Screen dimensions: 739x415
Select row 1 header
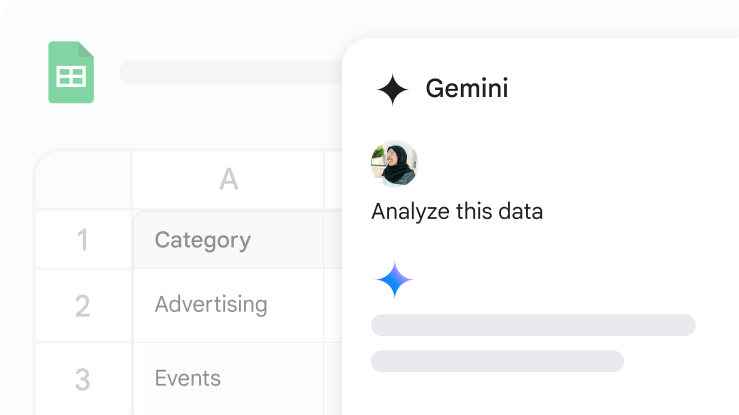tap(83, 240)
